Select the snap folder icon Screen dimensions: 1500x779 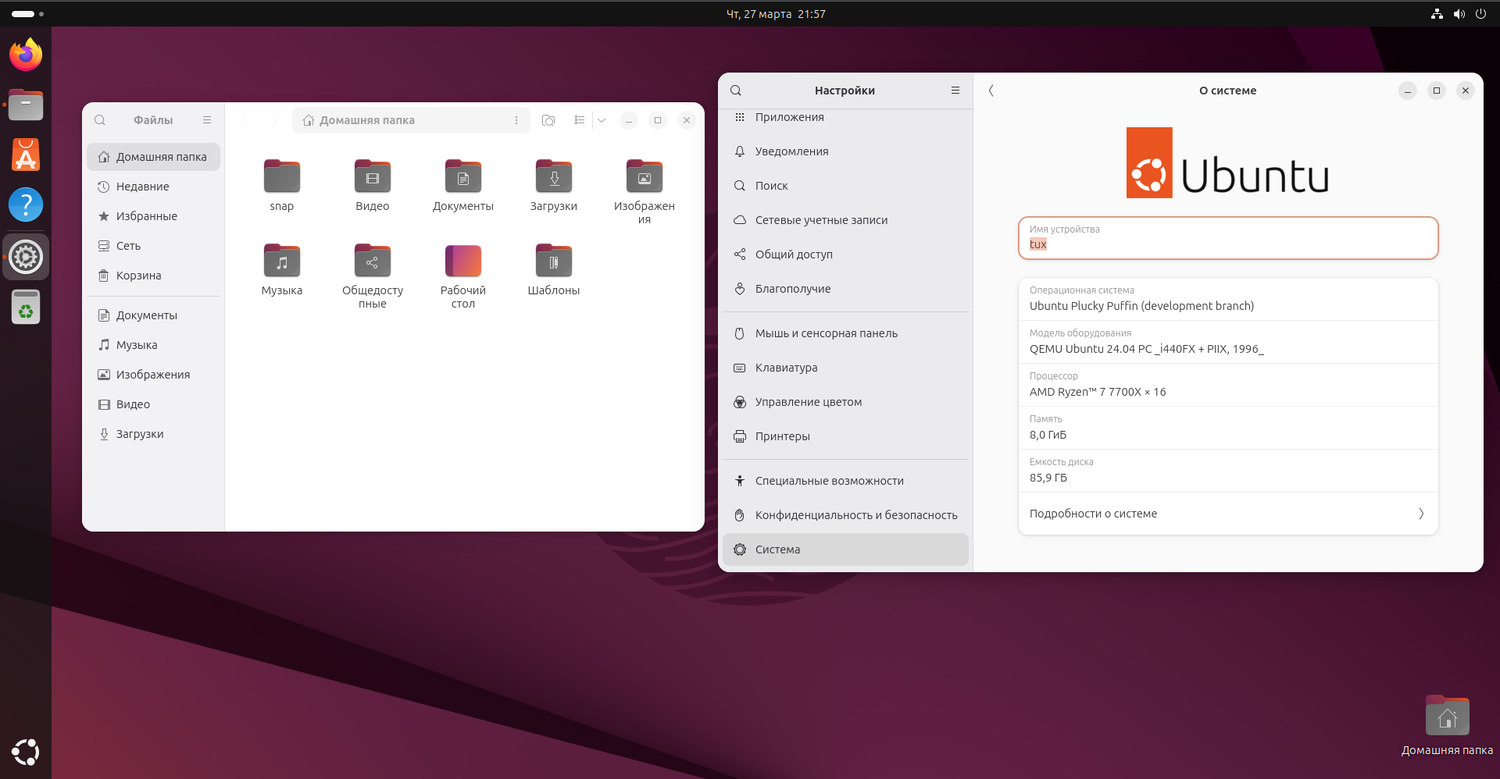click(282, 176)
